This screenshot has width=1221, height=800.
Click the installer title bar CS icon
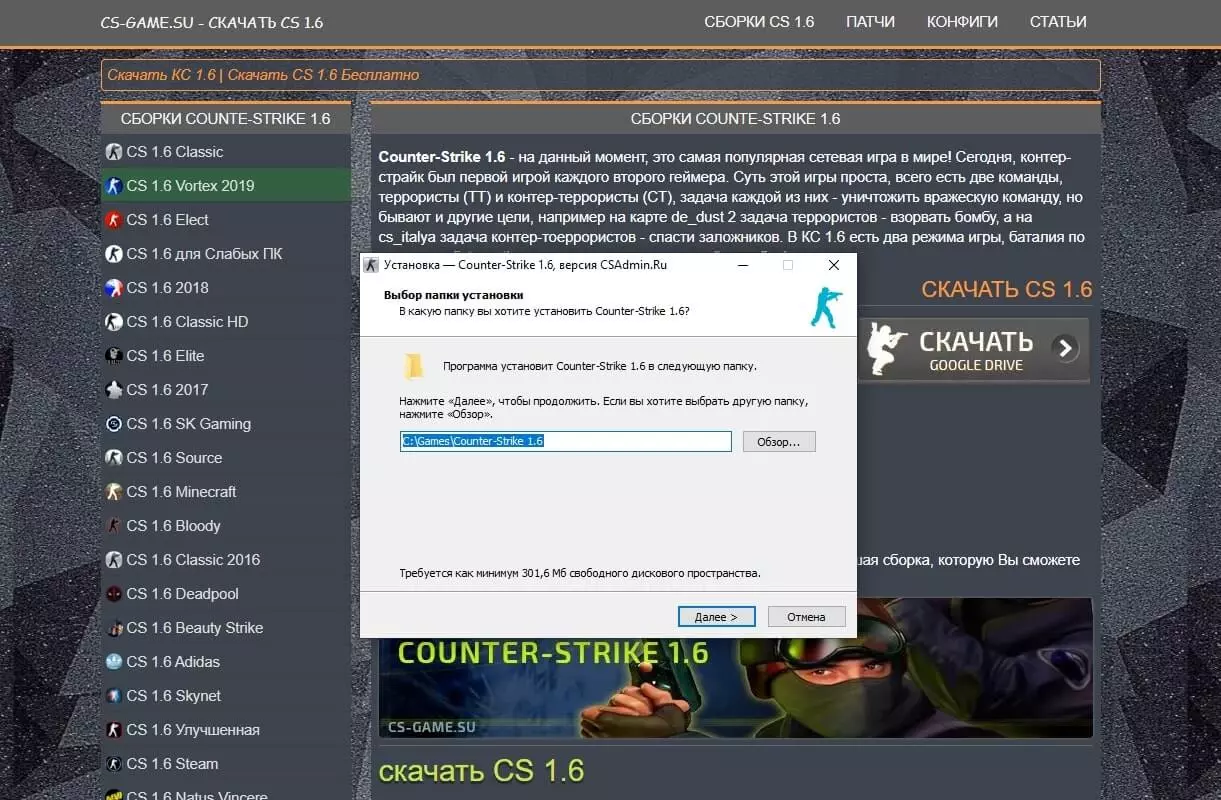coord(372,265)
